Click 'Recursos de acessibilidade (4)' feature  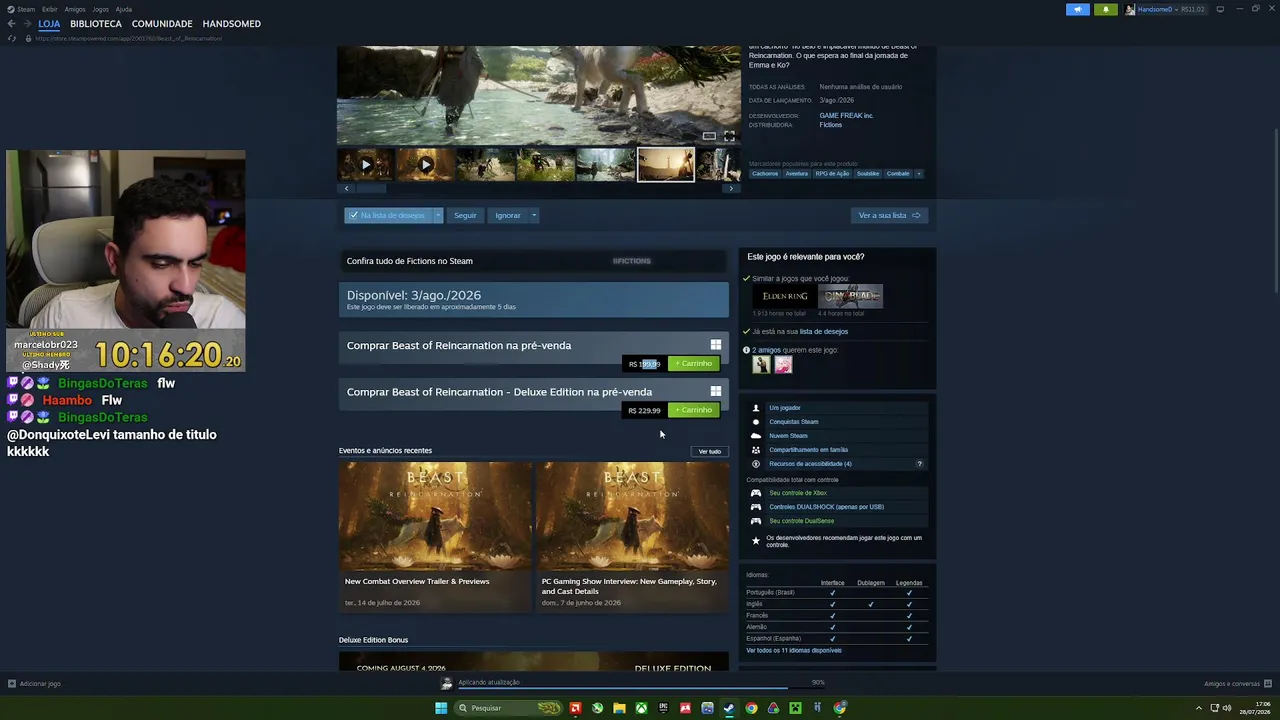click(810, 464)
